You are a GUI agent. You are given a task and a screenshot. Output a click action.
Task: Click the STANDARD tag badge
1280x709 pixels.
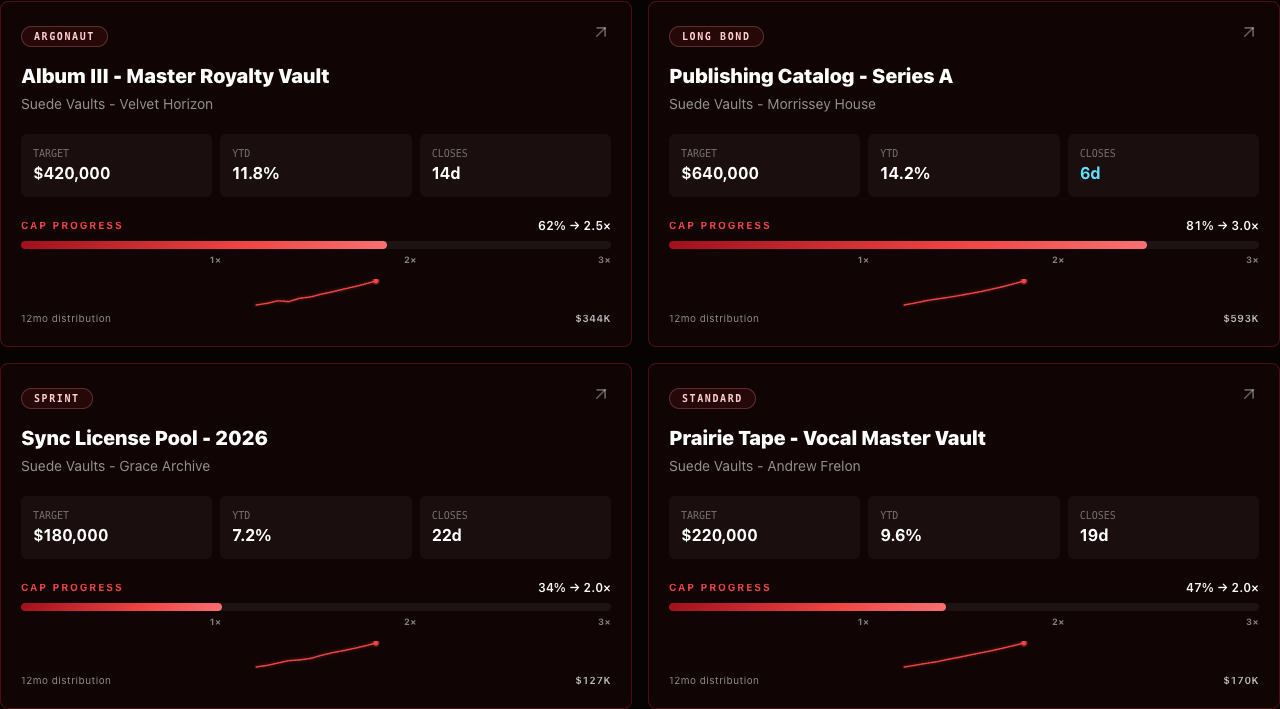(712, 399)
